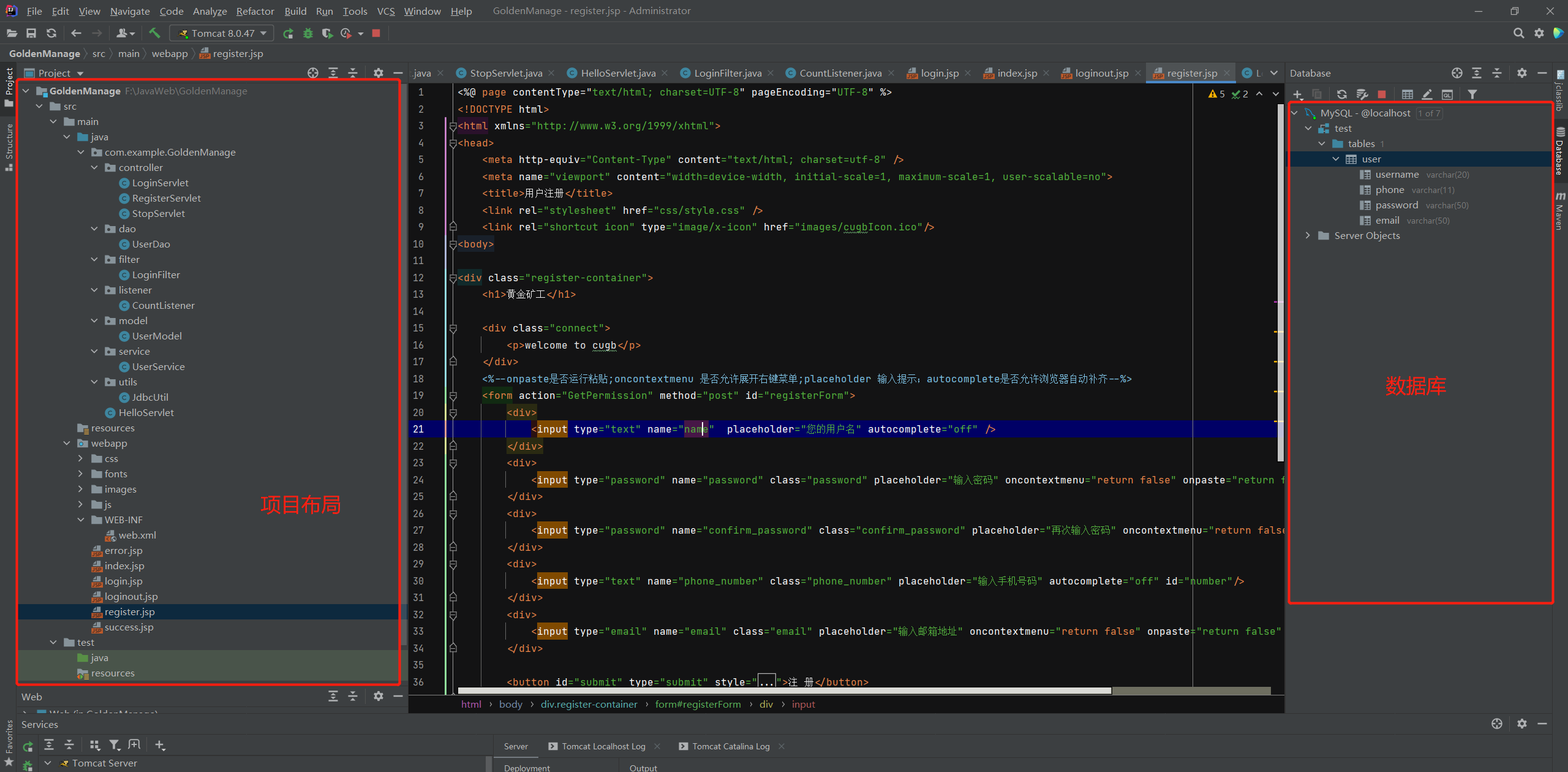
Task: Start Tomcat in debug mode with bug icon
Action: click(308, 33)
